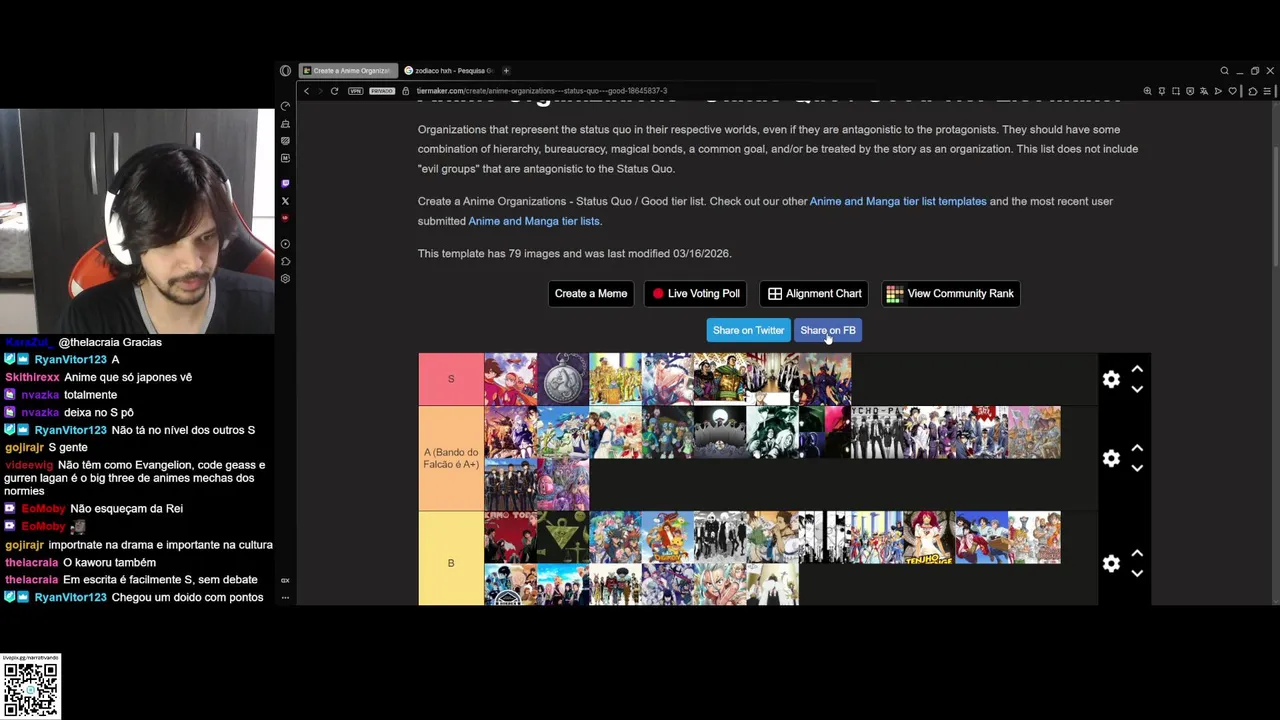Open a new browser tab with plus
The width and height of the screenshot is (1280, 720).
pos(506,71)
